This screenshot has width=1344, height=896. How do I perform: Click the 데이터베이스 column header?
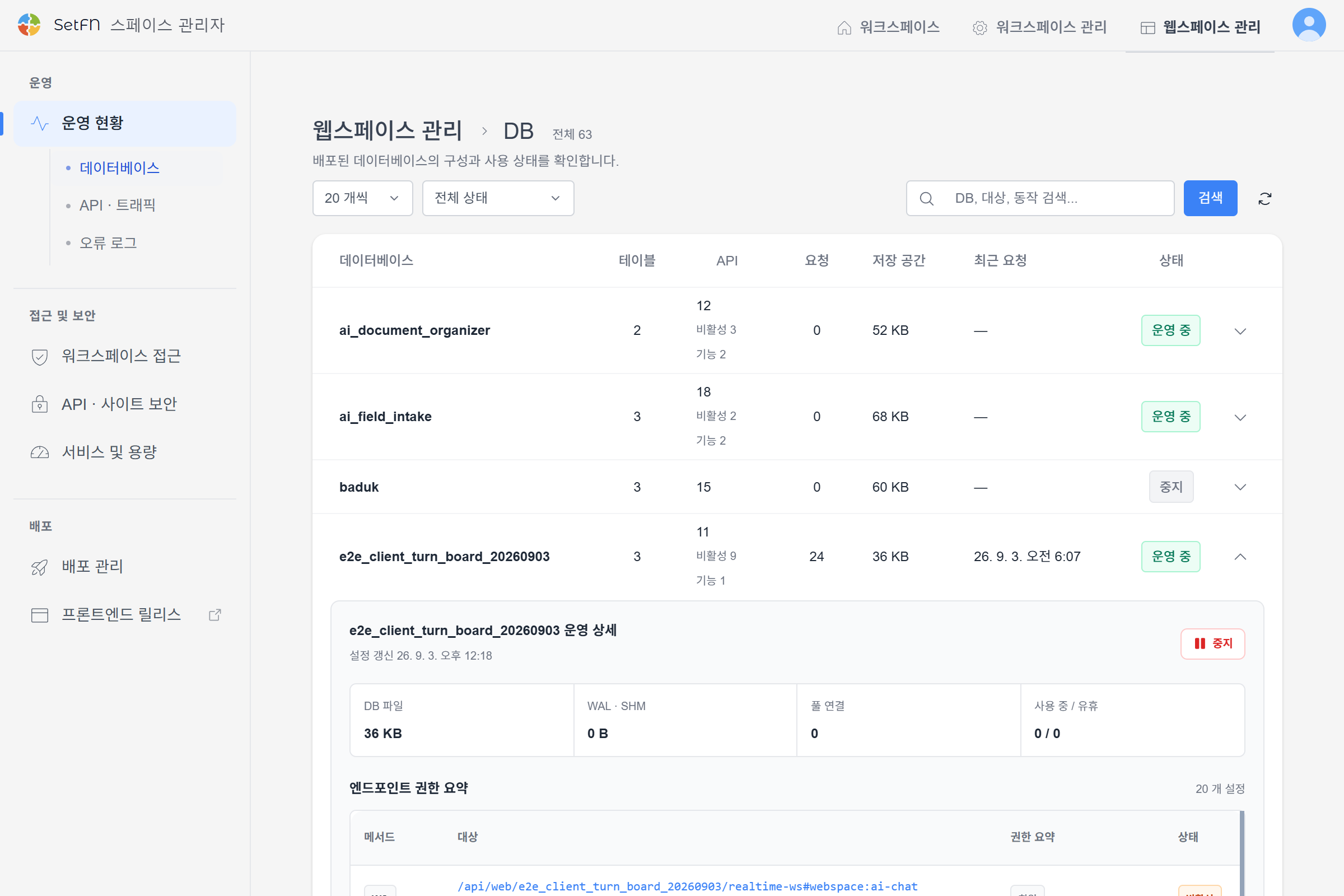pos(376,260)
